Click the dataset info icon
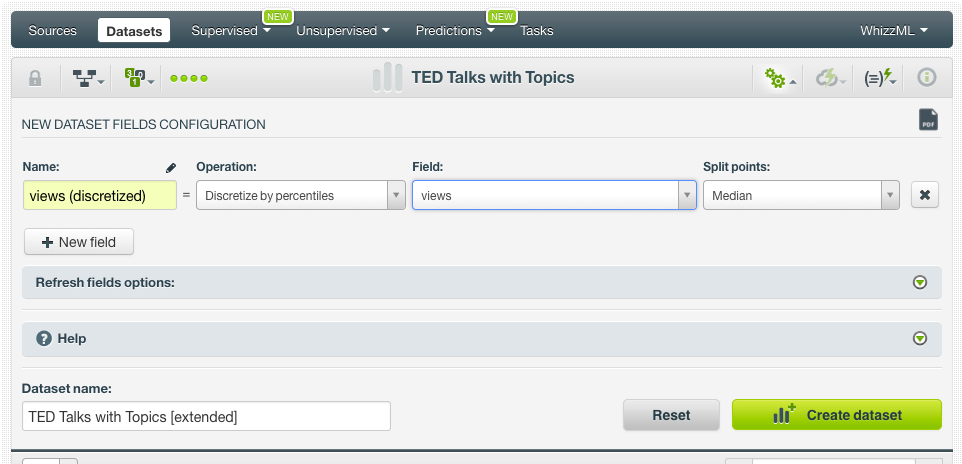Image resolution: width=962 pixels, height=464 pixels. tap(926, 78)
